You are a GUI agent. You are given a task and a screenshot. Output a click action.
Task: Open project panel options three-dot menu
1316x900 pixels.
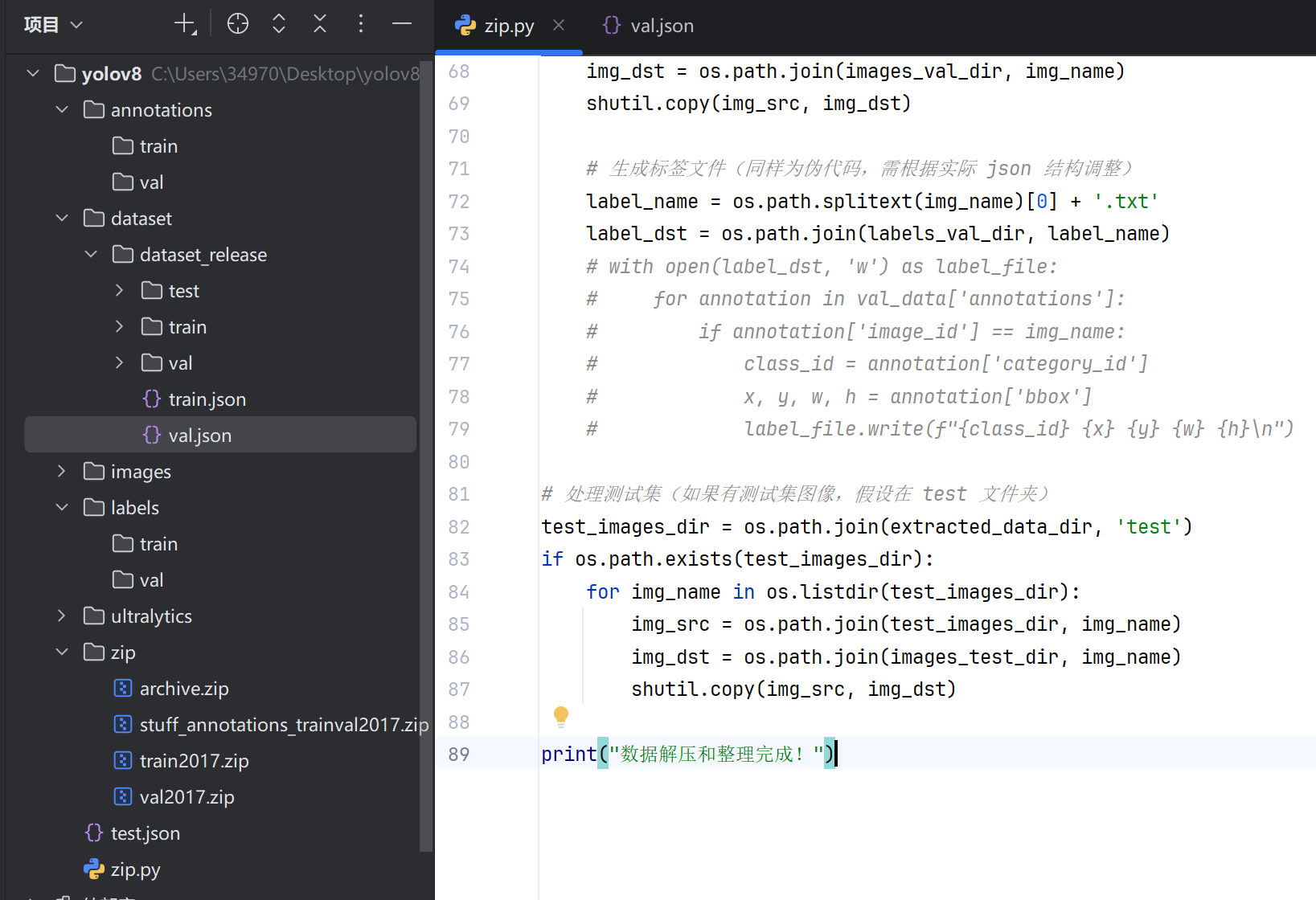coord(361,24)
